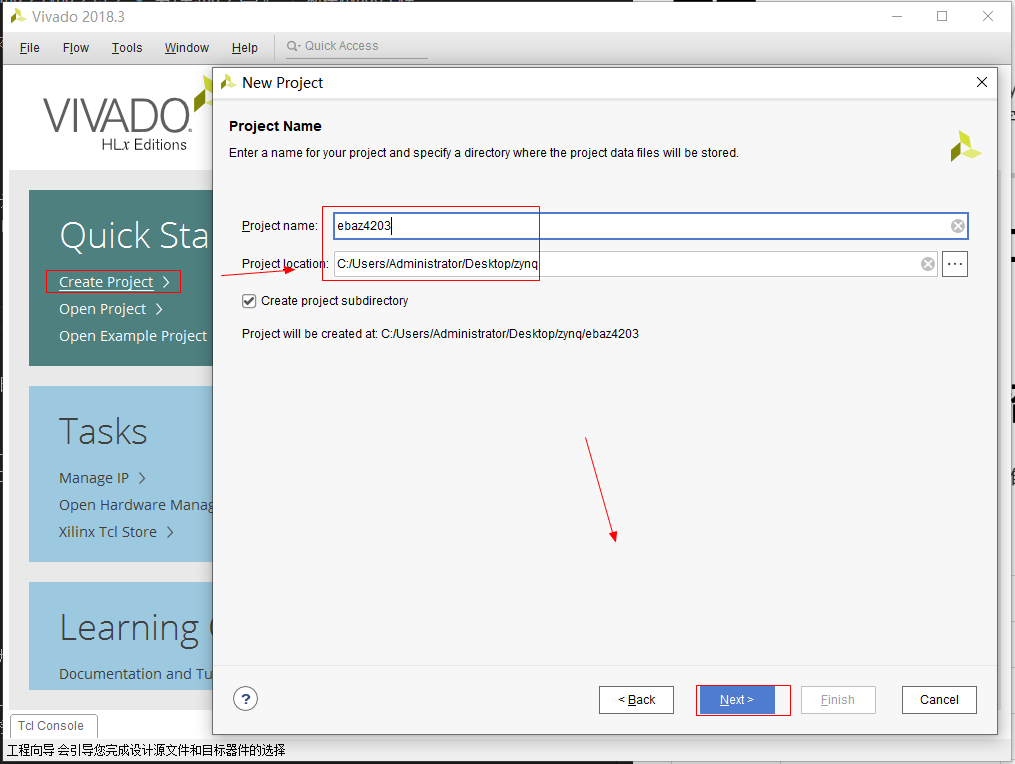The width and height of the screenshot is (1015, 764).
Task: Toggle Create project subdirectory checkbox
Action: tap(249, 301)
